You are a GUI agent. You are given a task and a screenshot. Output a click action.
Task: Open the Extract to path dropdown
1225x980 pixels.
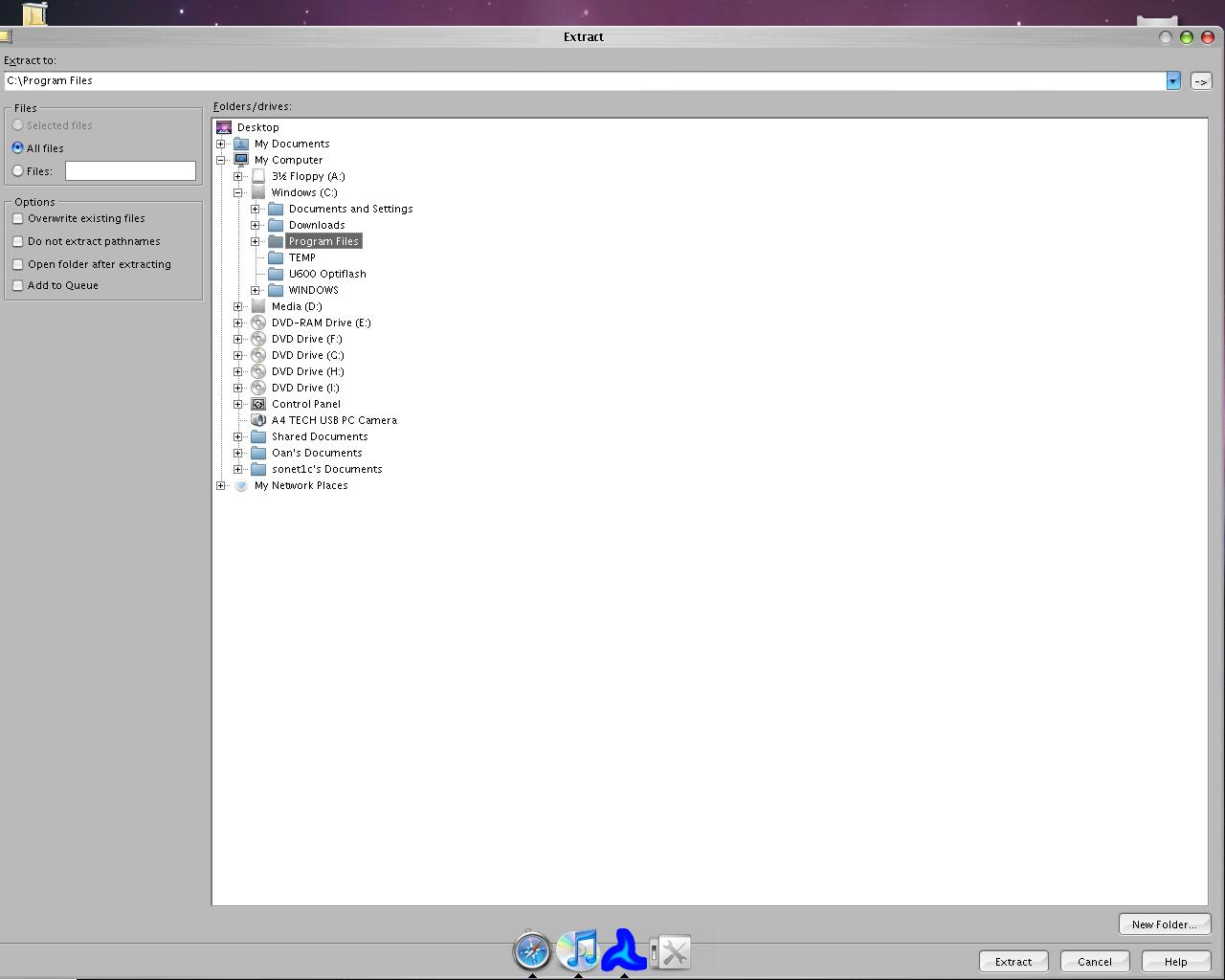[1172, 81]
